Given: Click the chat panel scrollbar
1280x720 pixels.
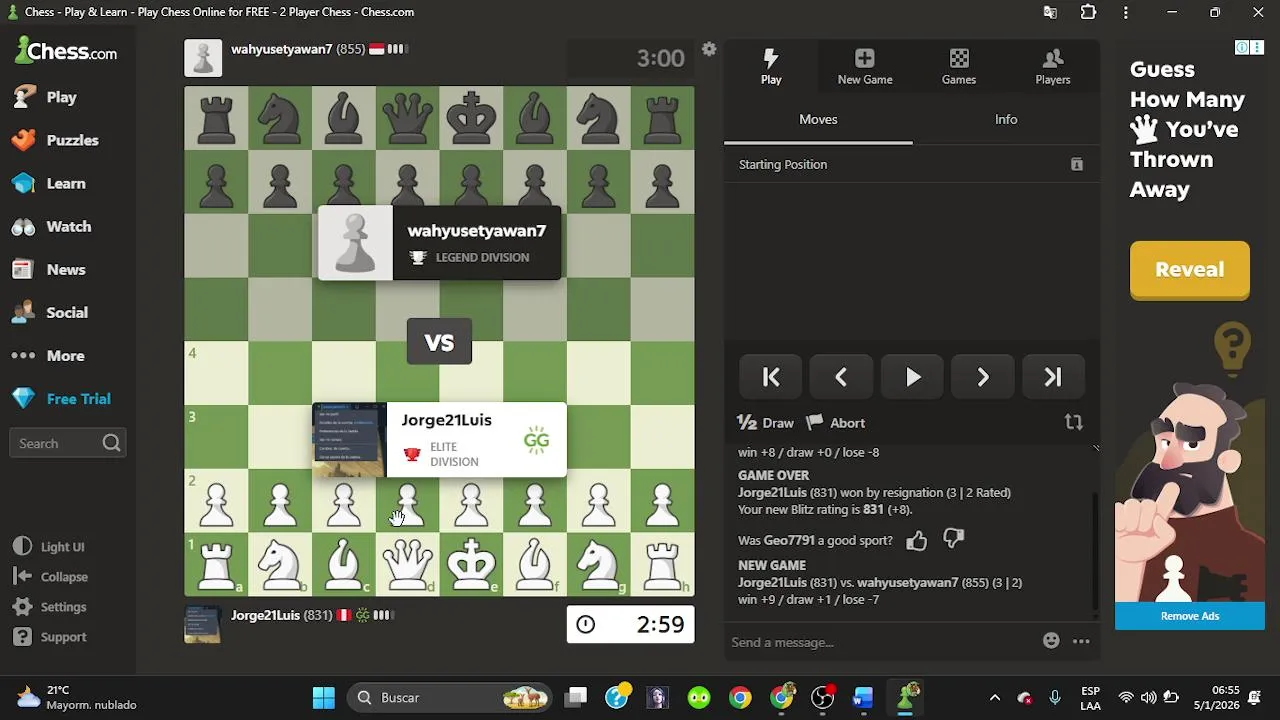Looking at the screenshot, I should click(1097, 552).
